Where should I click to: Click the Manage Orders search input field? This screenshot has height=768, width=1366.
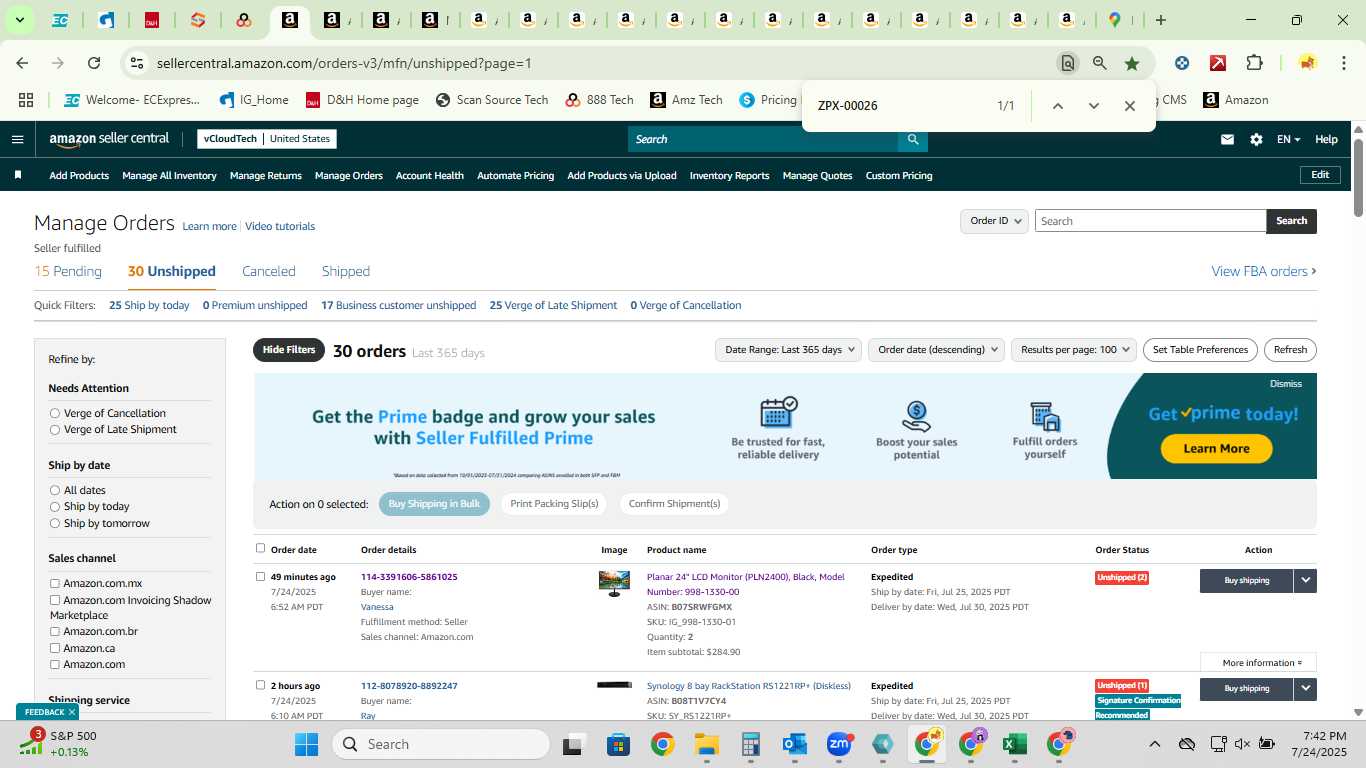tap(1150, 221)
